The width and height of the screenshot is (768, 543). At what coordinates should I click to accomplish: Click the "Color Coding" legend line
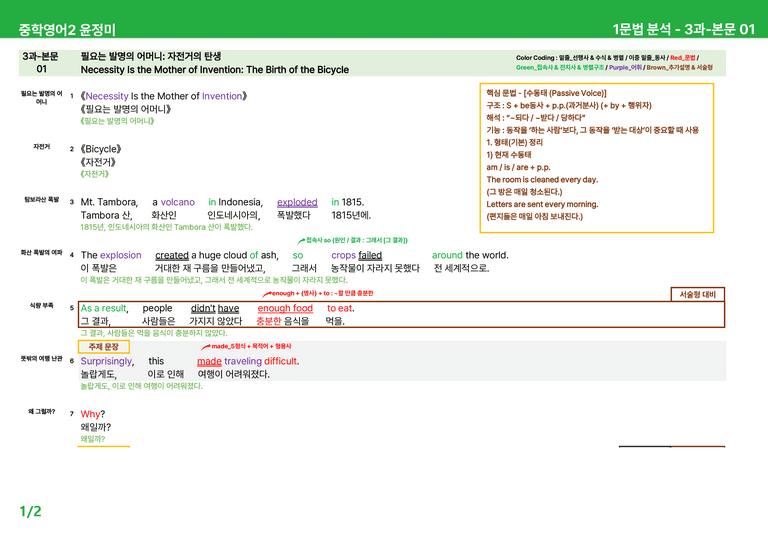pos(607,58)
